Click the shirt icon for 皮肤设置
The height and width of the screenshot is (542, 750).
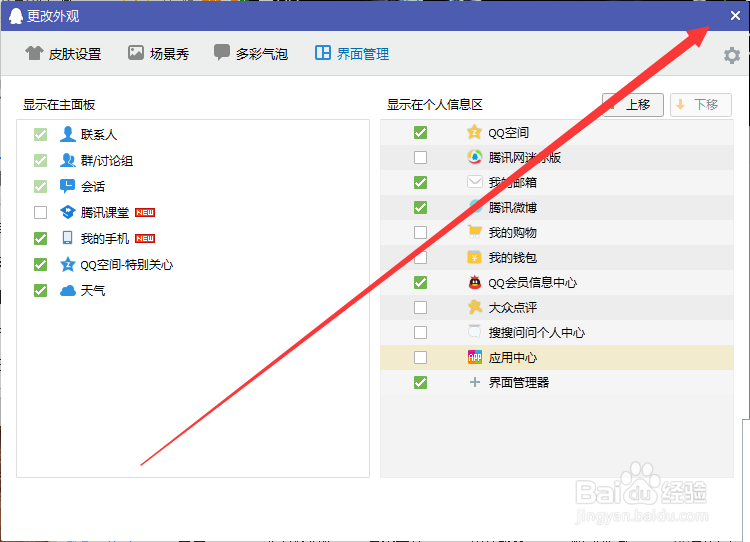(x=34, y=53)
